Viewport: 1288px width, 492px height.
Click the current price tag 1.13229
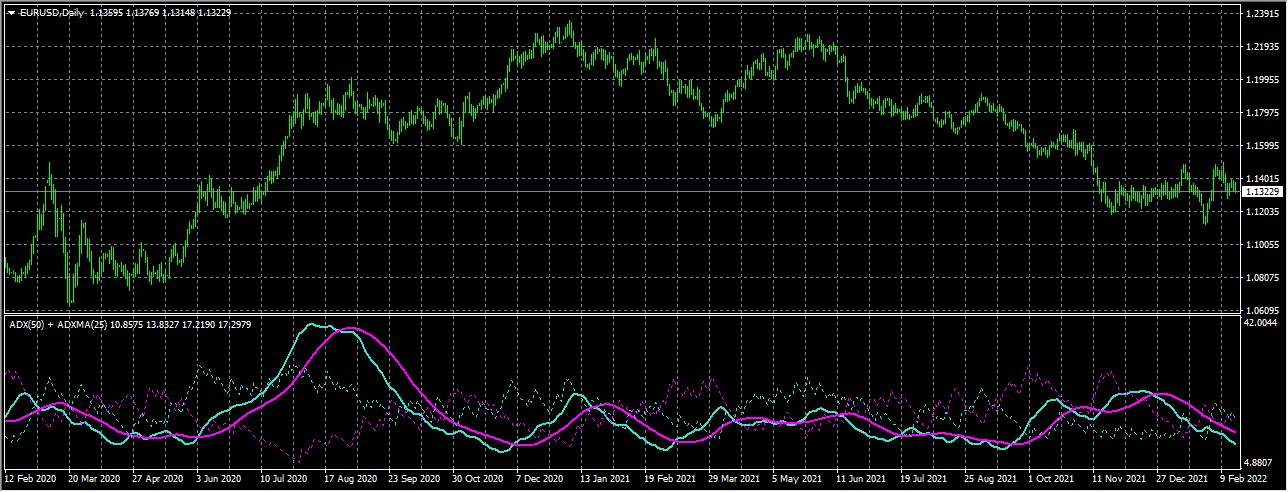point(1259,191)
